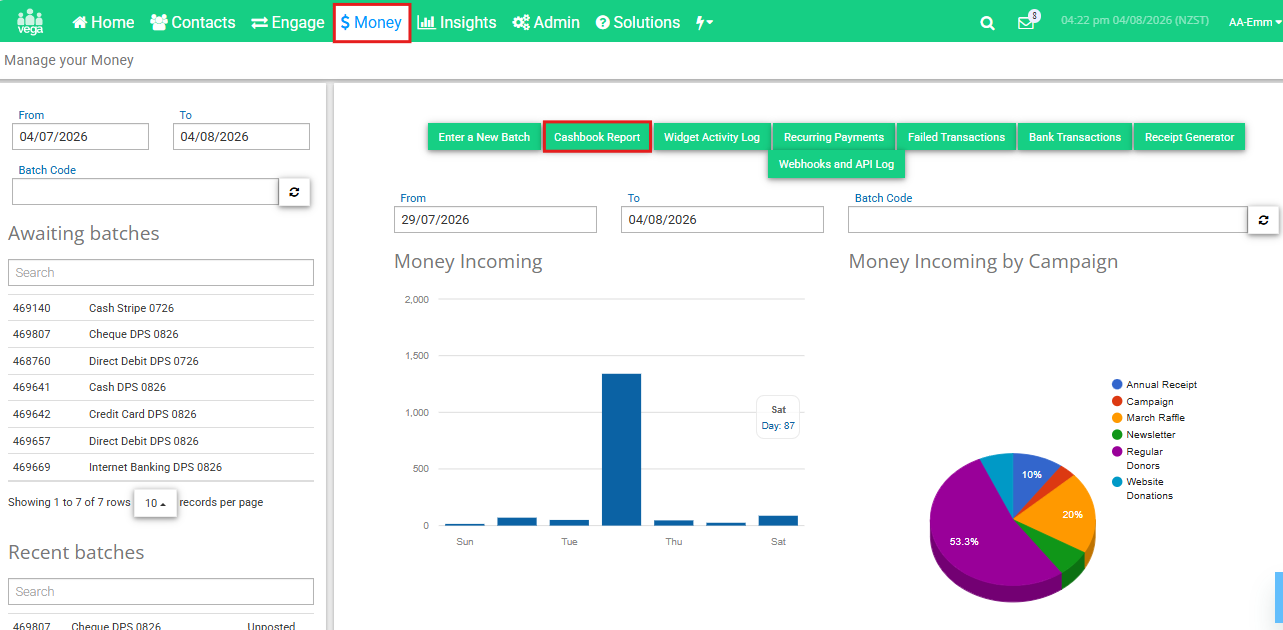Image resolution: width=1283 pixels, height=630 pixels.
Task: Click Enter a New Batch button
Action: tap(484, 137)
